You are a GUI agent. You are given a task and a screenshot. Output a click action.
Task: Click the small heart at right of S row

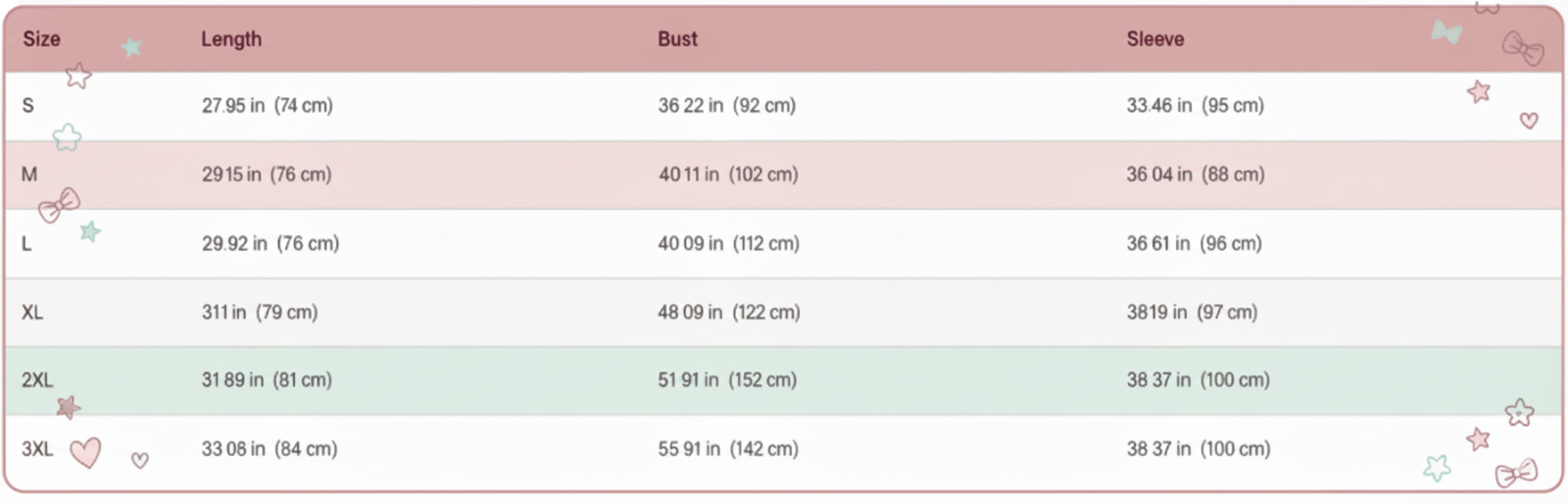[x=1529, y=121]
